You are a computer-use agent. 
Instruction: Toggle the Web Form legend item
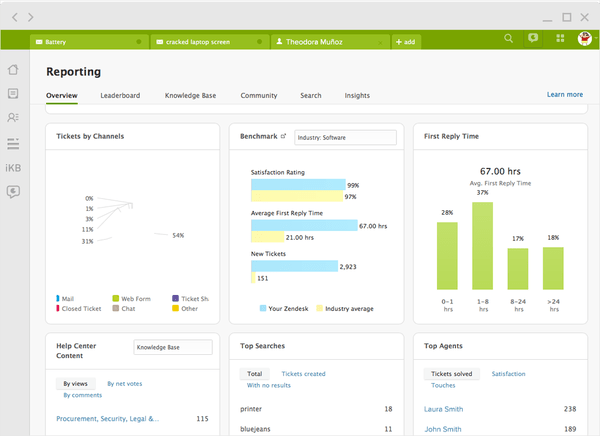click(x=132, y=299)
